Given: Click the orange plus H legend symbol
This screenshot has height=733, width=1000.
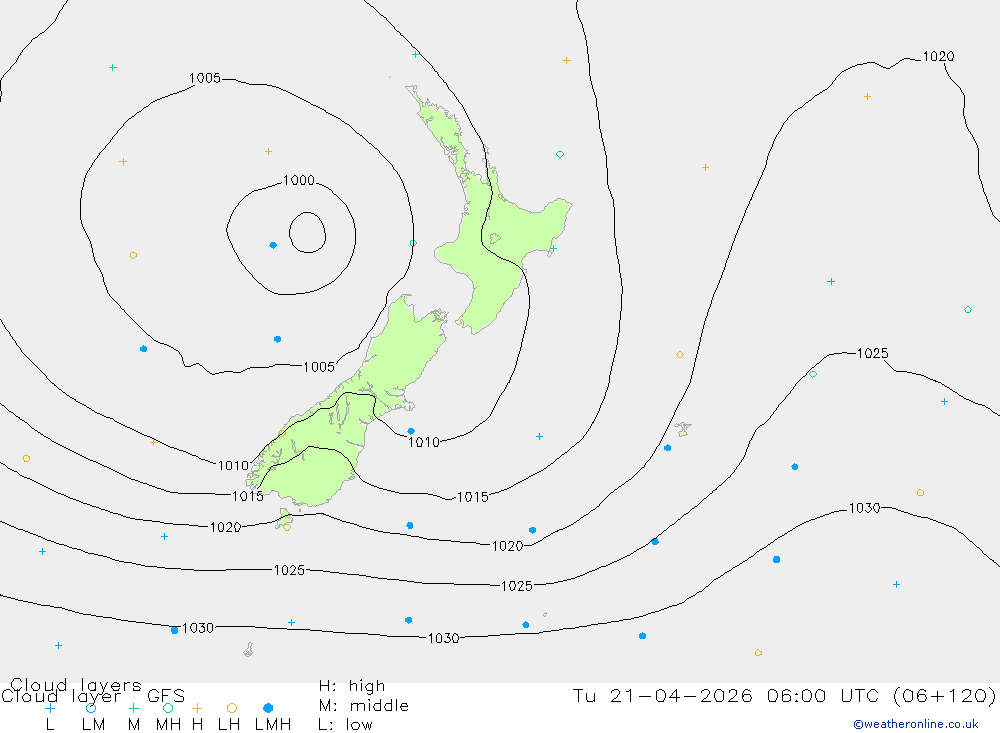Looking at the screenshot, I should tap(197, 708).
